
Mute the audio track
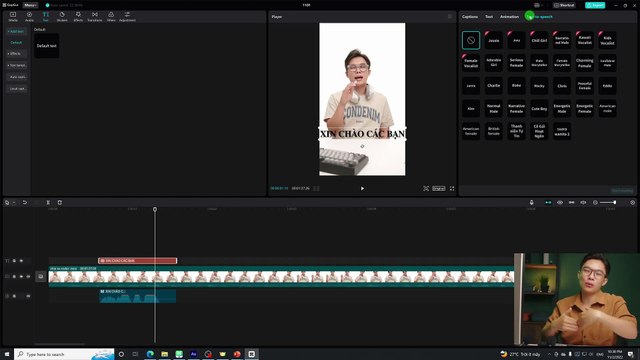[x=28, y=296]
